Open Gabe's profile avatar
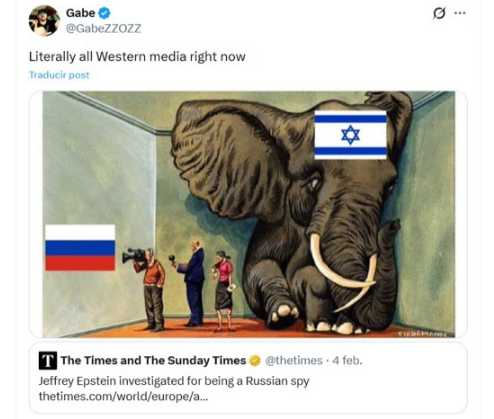The width and height of the screenshot is (494, 419). point(44,21)
